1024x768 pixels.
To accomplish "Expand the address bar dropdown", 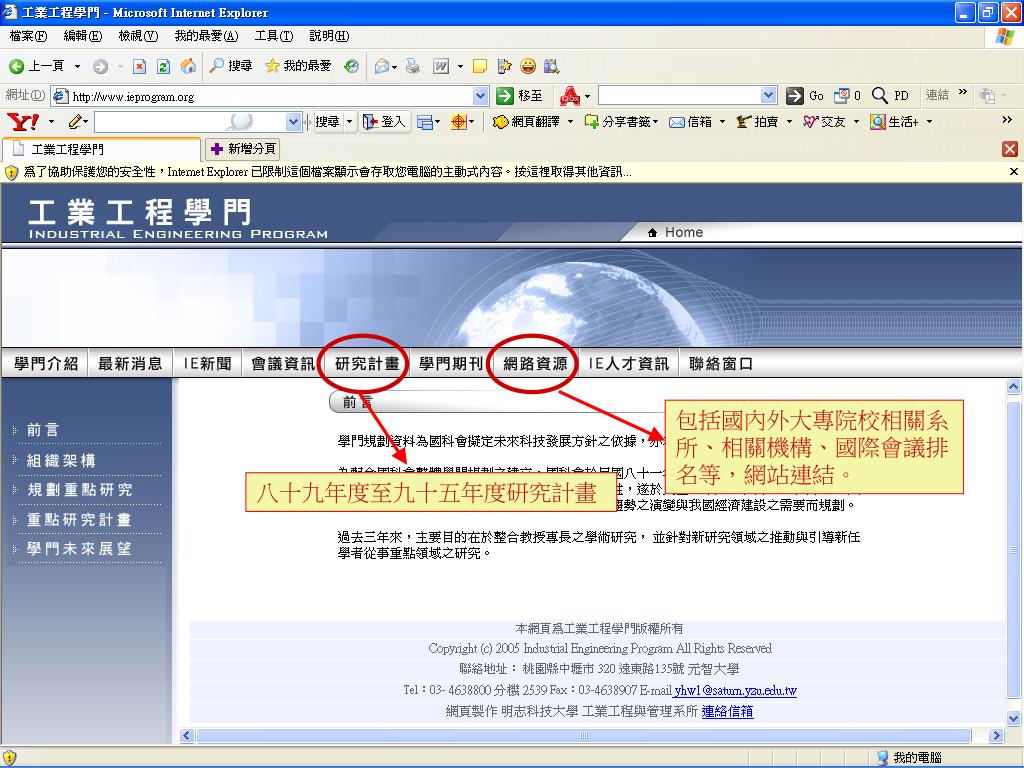I will (481, 96).
